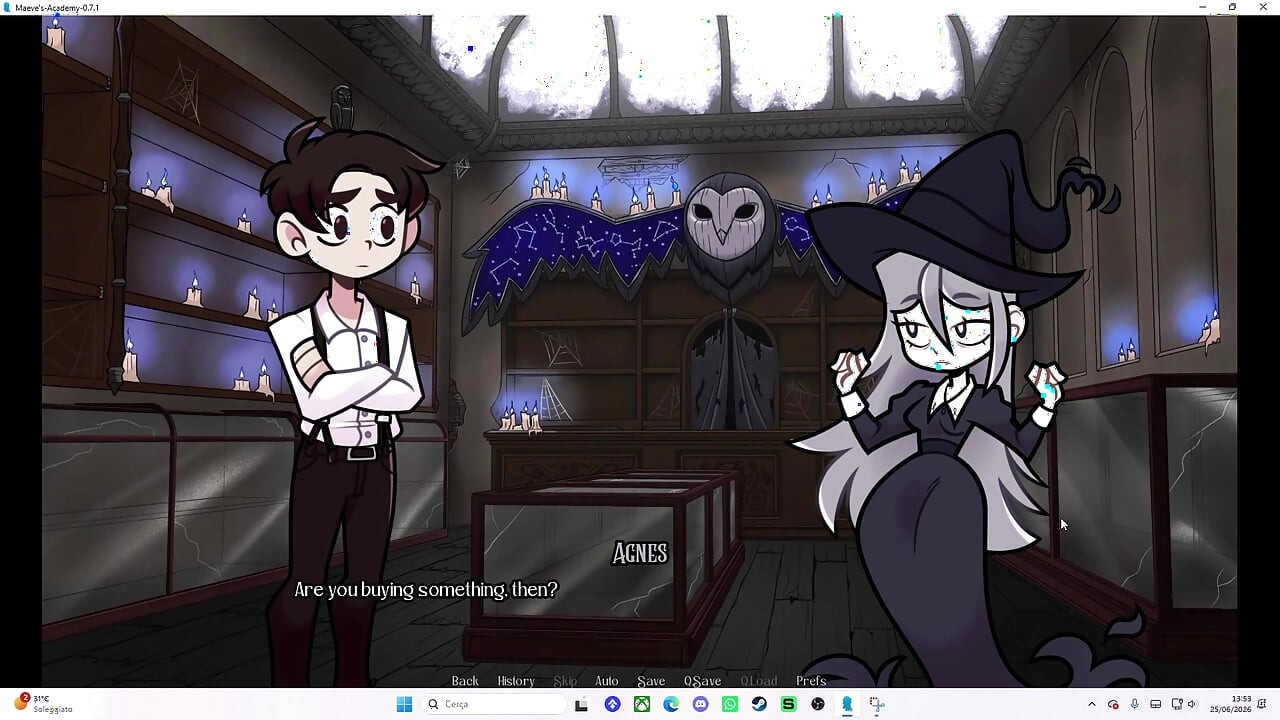
Task: Click the cloud sync error tray icon
Action: click(x=1113, y=704)
